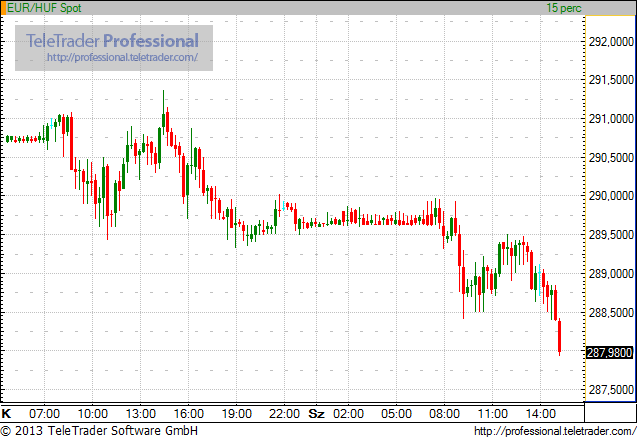This screenshot has height=440, width=637.
Task: Click the 292,0000 price axis label
Action: pos(611,41)
